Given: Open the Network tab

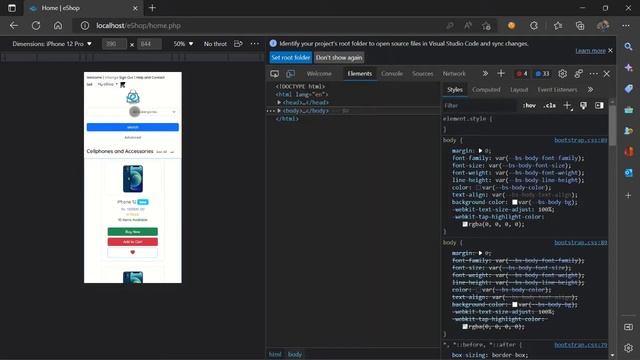Looking at the screenshot, I should click(454, 74).
